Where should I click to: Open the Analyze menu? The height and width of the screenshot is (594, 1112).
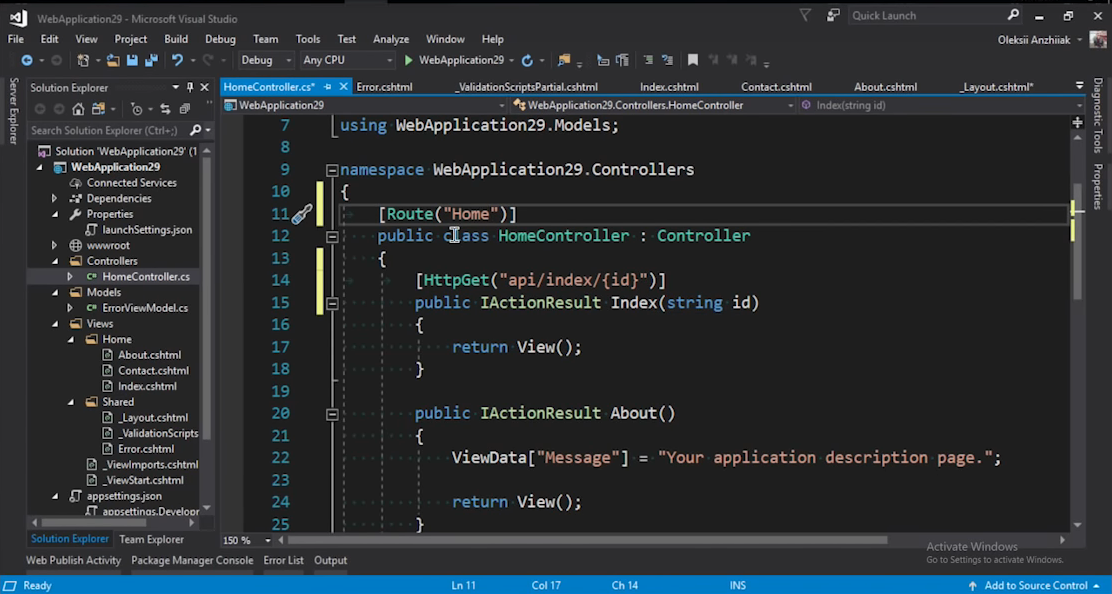pyautogui.click(x=391, y=39)
